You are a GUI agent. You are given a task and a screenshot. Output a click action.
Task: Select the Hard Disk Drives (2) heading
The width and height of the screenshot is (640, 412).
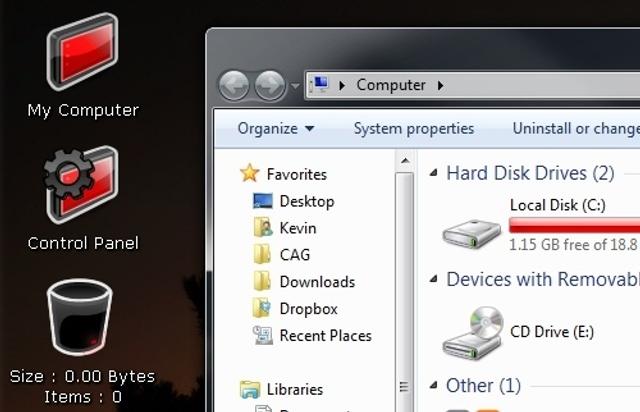[x=530, y=173]
